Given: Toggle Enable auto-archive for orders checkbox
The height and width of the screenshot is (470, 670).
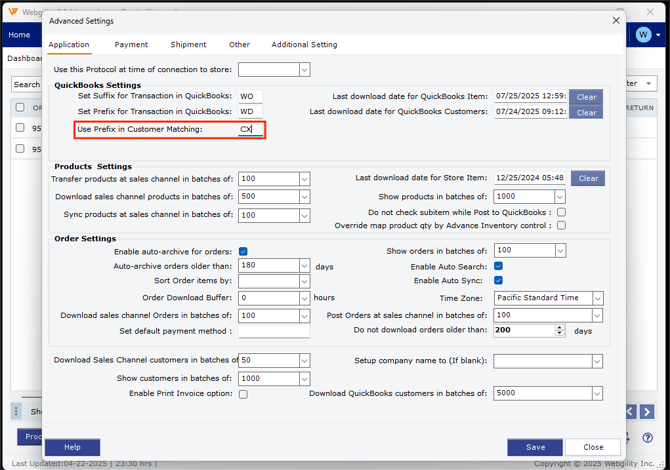Looking at the screenshot, I should pos(243,251).
